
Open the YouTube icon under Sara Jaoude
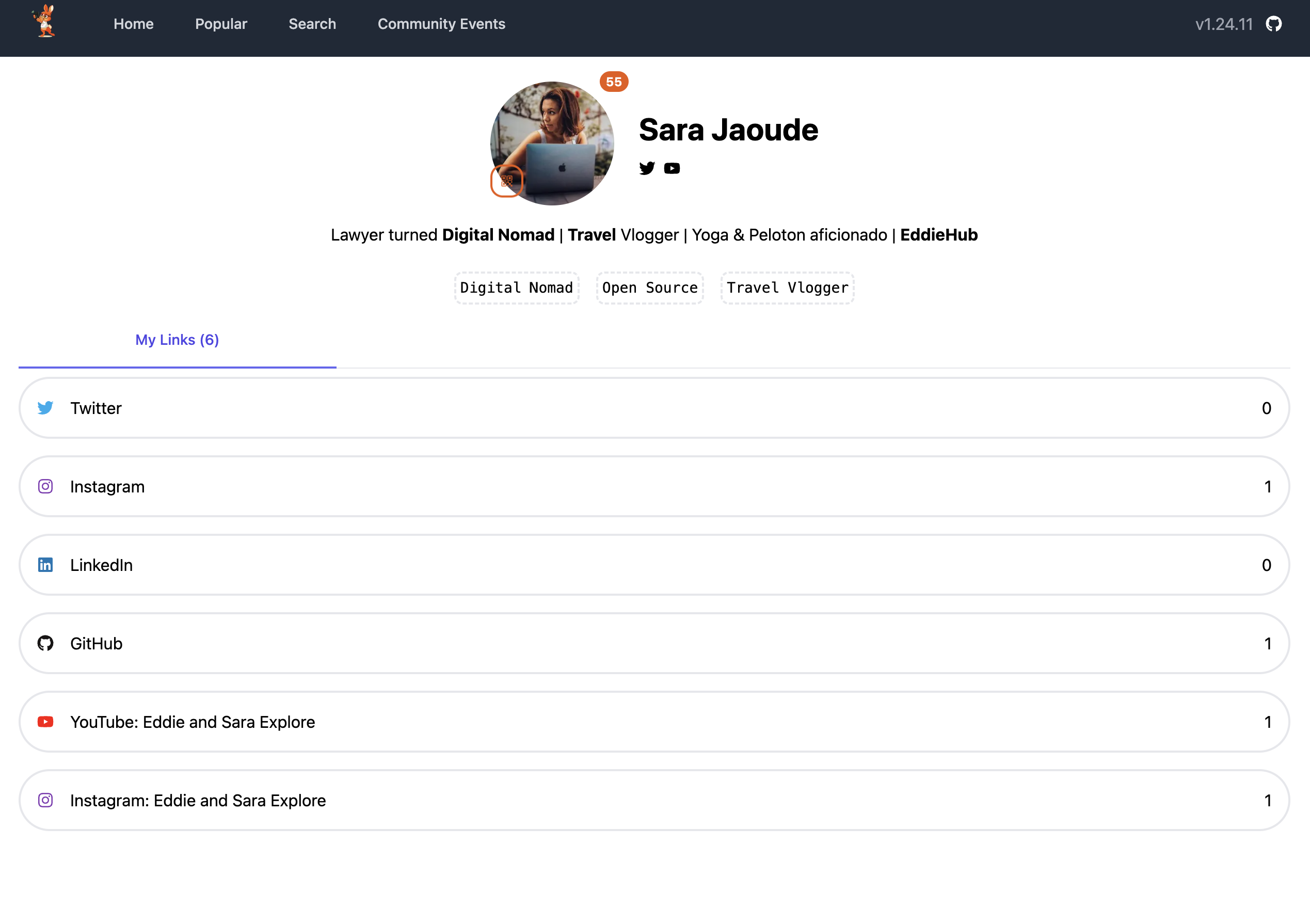pos(672,168)
